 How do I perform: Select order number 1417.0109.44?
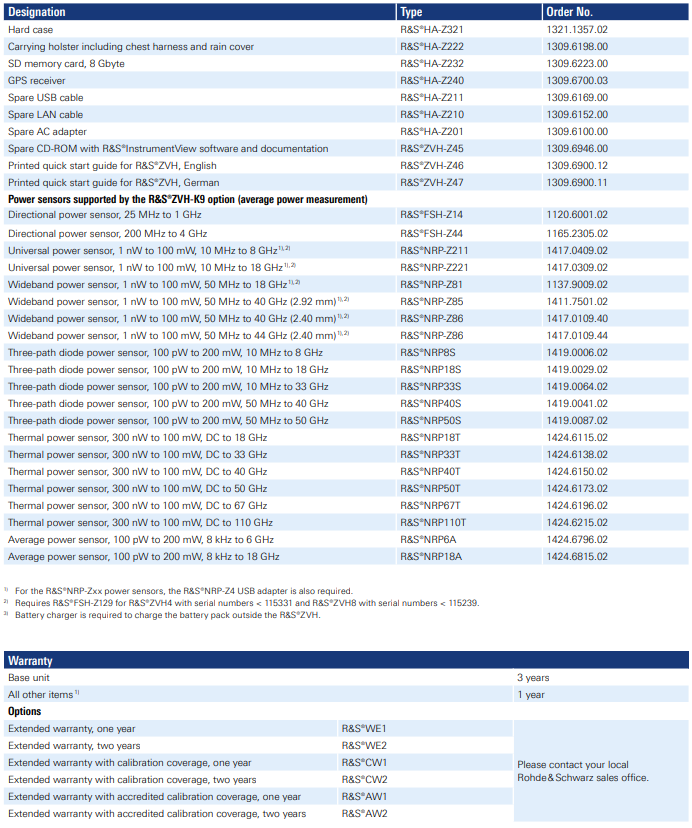pyautogui.click(x=577, y=335)
